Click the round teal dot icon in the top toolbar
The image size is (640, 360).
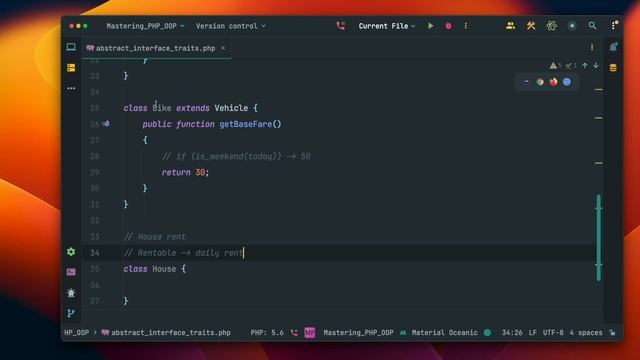(x=572, y=26)
